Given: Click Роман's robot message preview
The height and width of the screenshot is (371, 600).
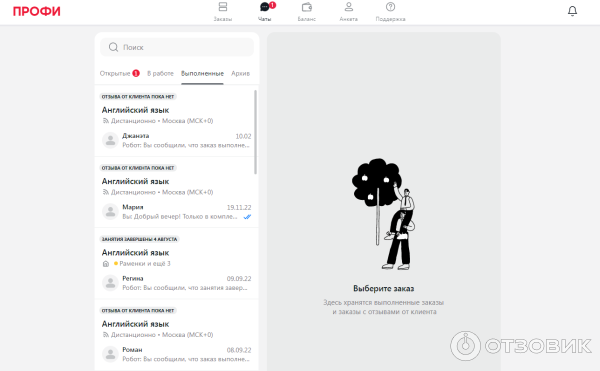Looking at the screenshot, I should tap(186, 359).
